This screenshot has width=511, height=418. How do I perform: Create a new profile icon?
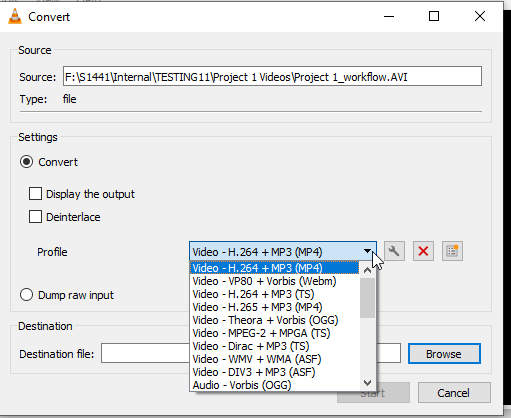point(452,251)
